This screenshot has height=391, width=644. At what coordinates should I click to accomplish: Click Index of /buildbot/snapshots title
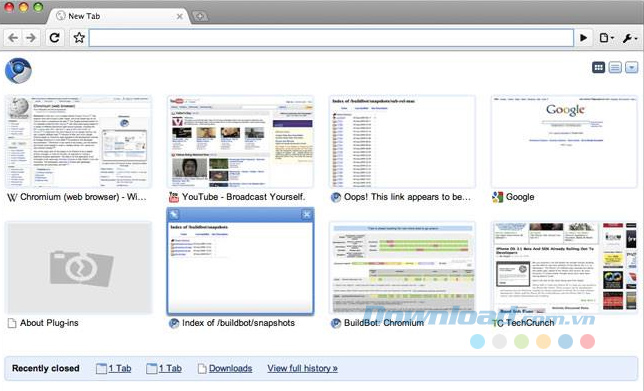[x=238, y=323]
